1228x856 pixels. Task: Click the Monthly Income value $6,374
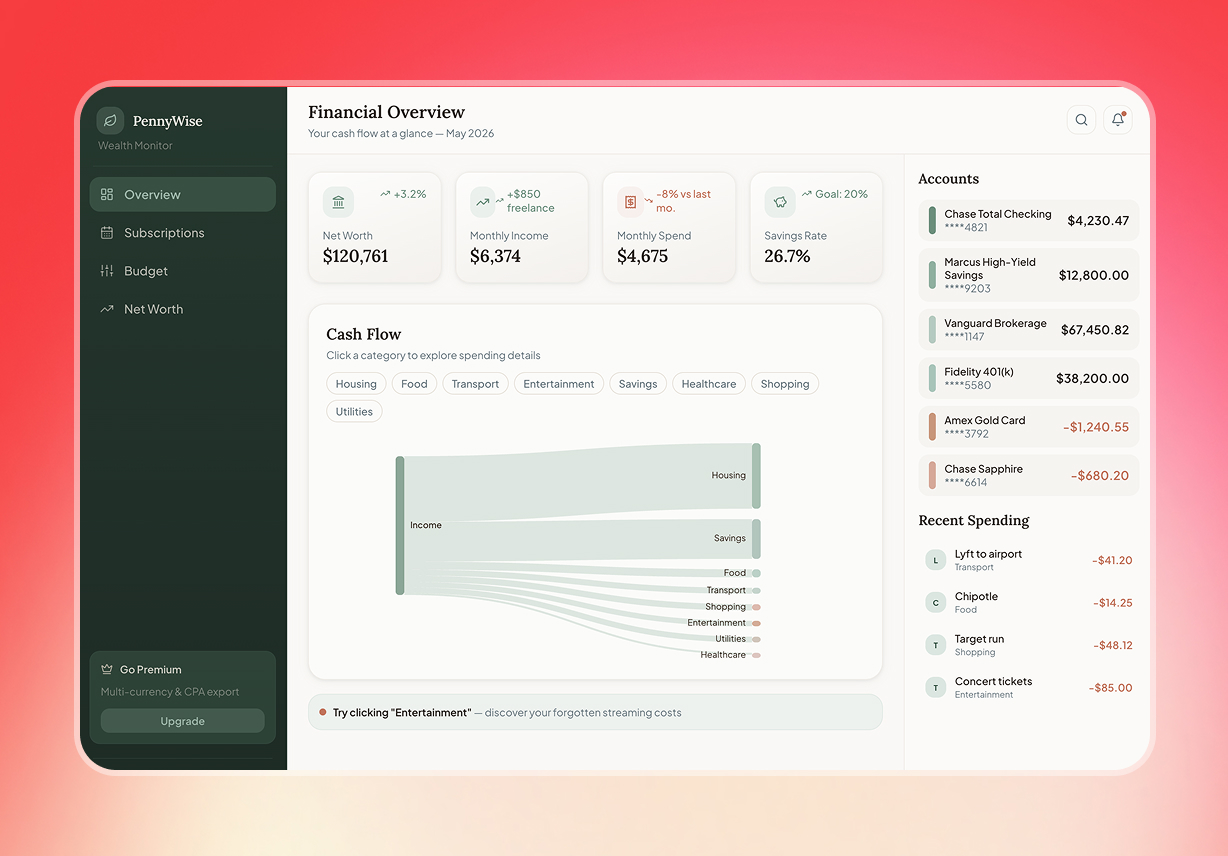coord(495,256)
